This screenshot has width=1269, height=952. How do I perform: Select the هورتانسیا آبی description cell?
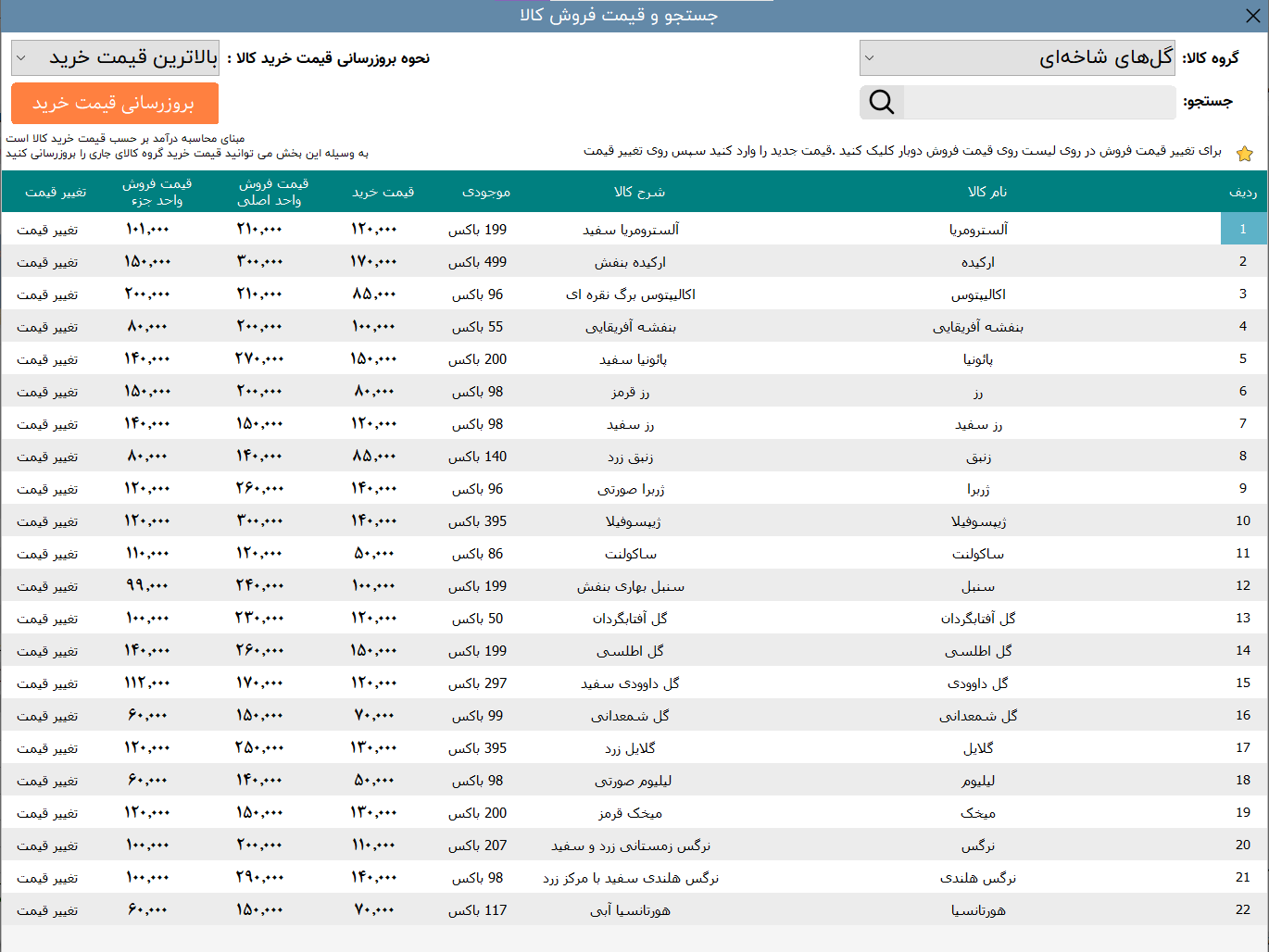coord(631,910)
